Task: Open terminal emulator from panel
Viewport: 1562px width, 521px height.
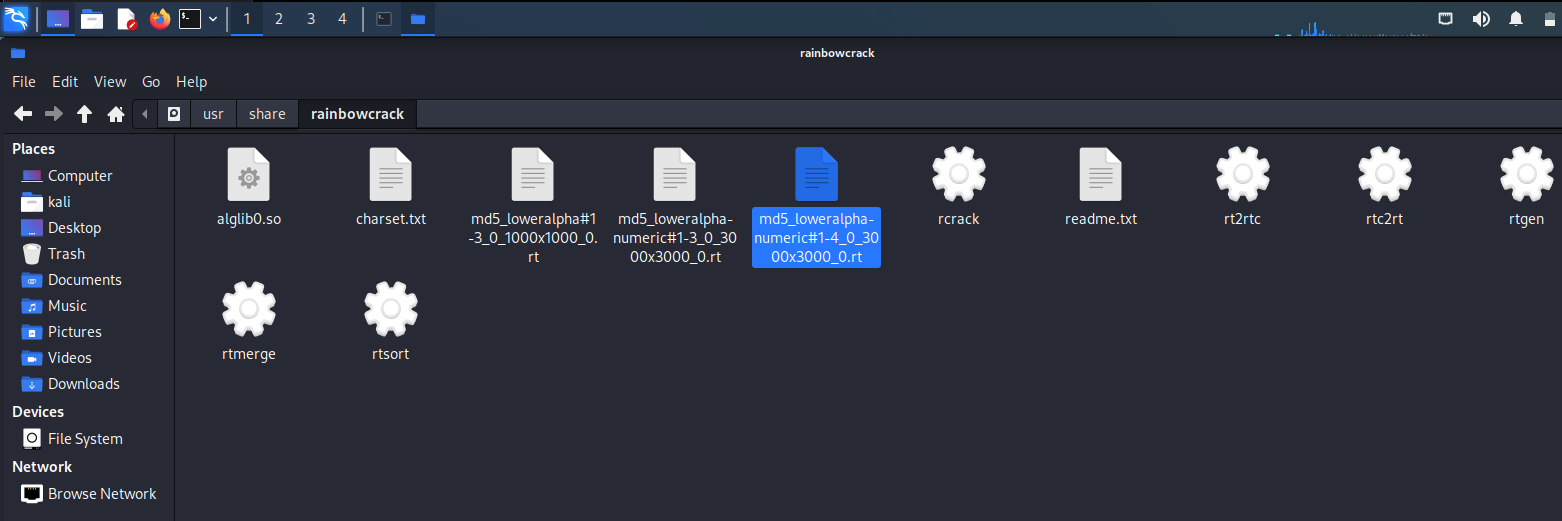Action: pyautogui.click(x=190, y=19)
